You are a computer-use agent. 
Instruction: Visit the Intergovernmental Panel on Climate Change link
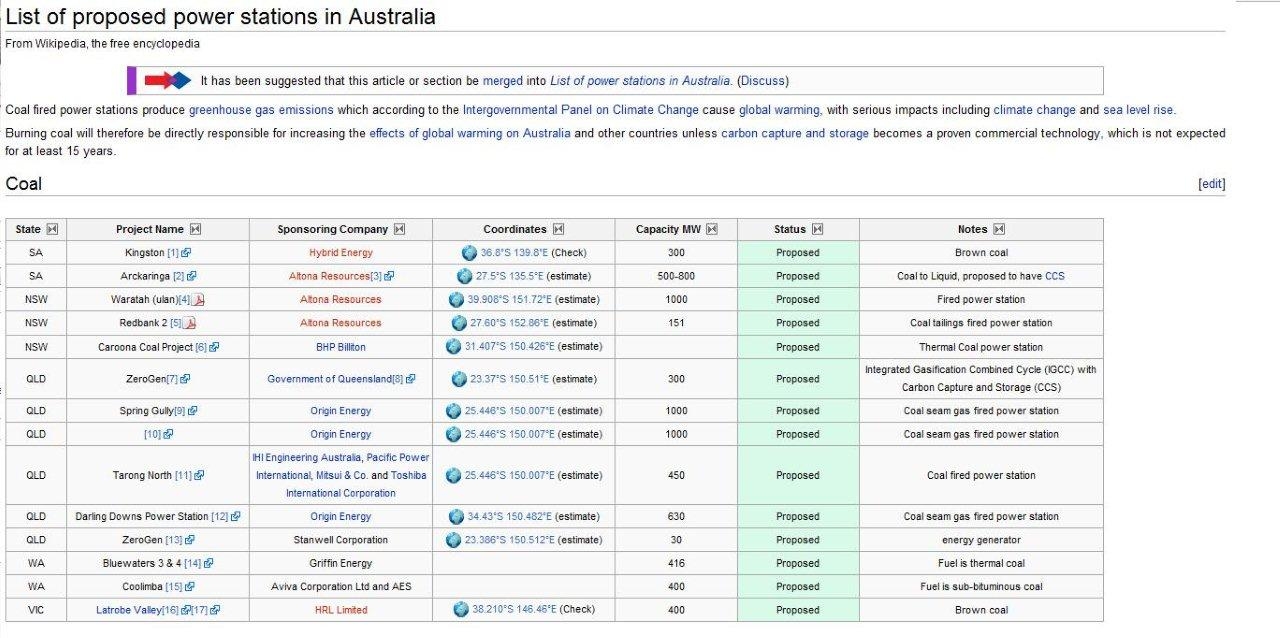pos(581,110)
